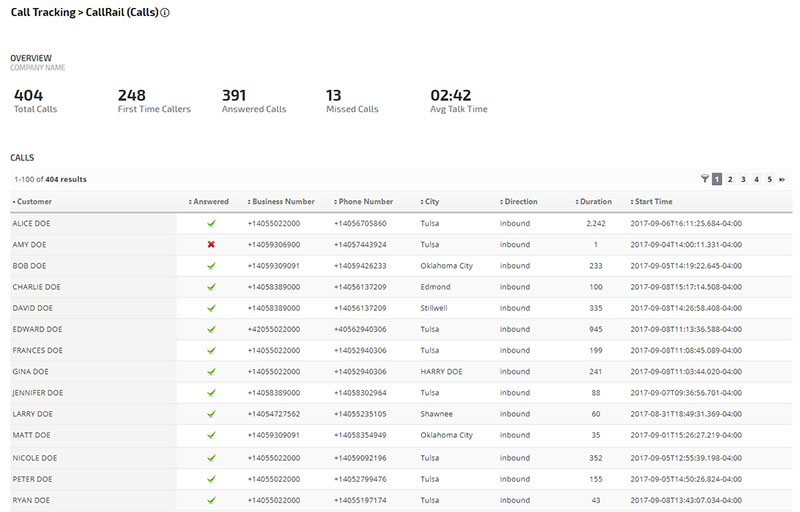Click Alice Doe's phone number +14056705860
This screenshot has height=512, width=800.
(360, 223)
